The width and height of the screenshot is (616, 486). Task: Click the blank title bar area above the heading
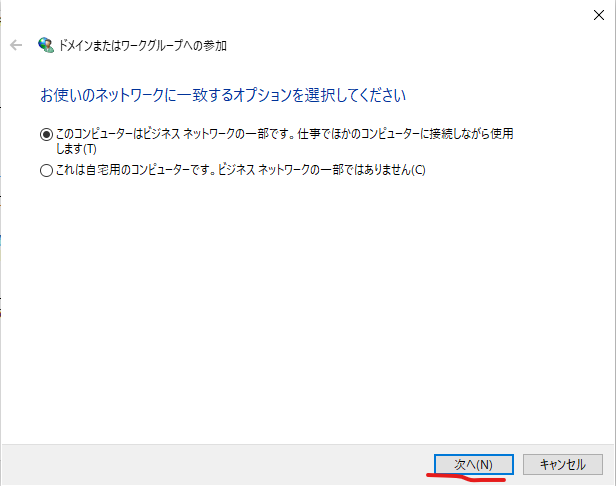(300, 14)
